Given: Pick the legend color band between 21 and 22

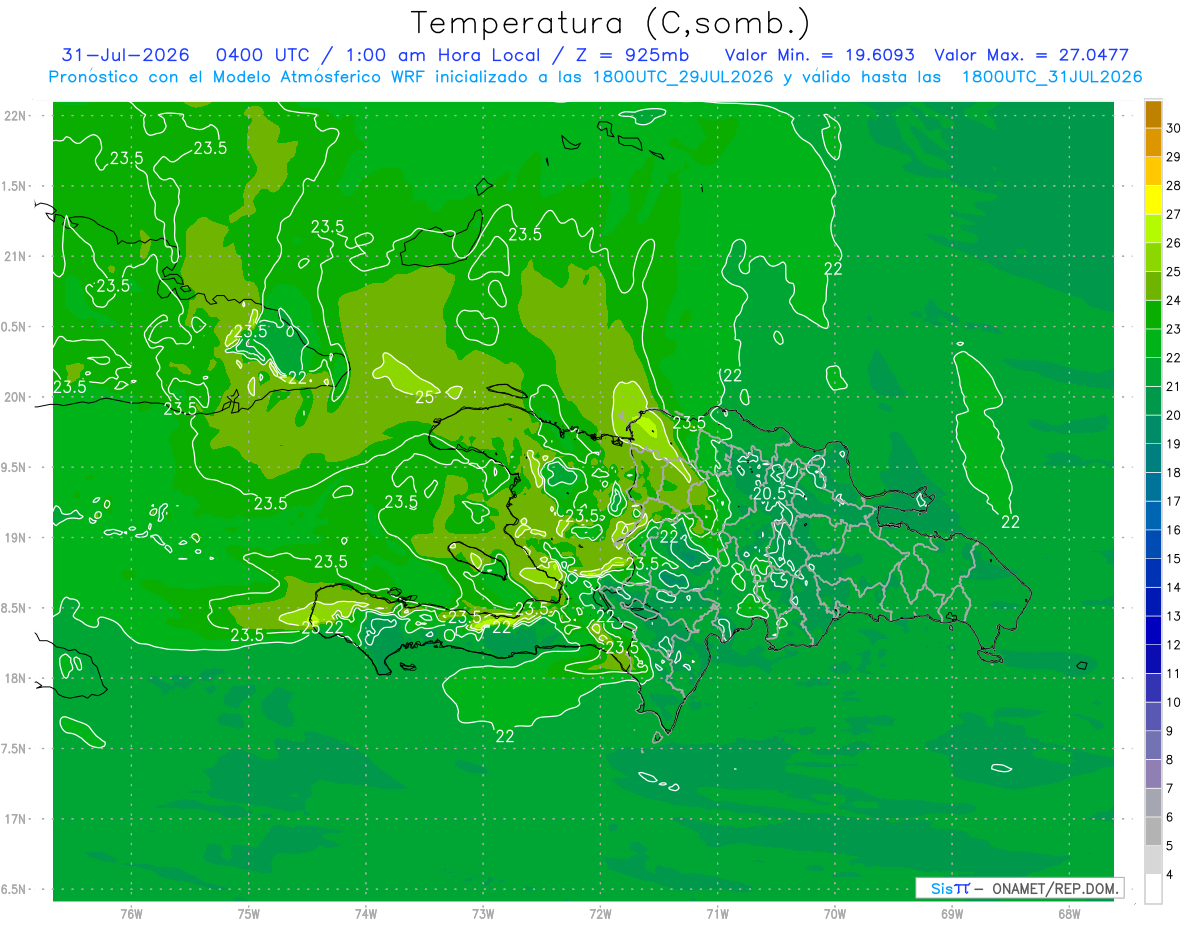Looking at the screenshot, I should (x=1153, y=372).
